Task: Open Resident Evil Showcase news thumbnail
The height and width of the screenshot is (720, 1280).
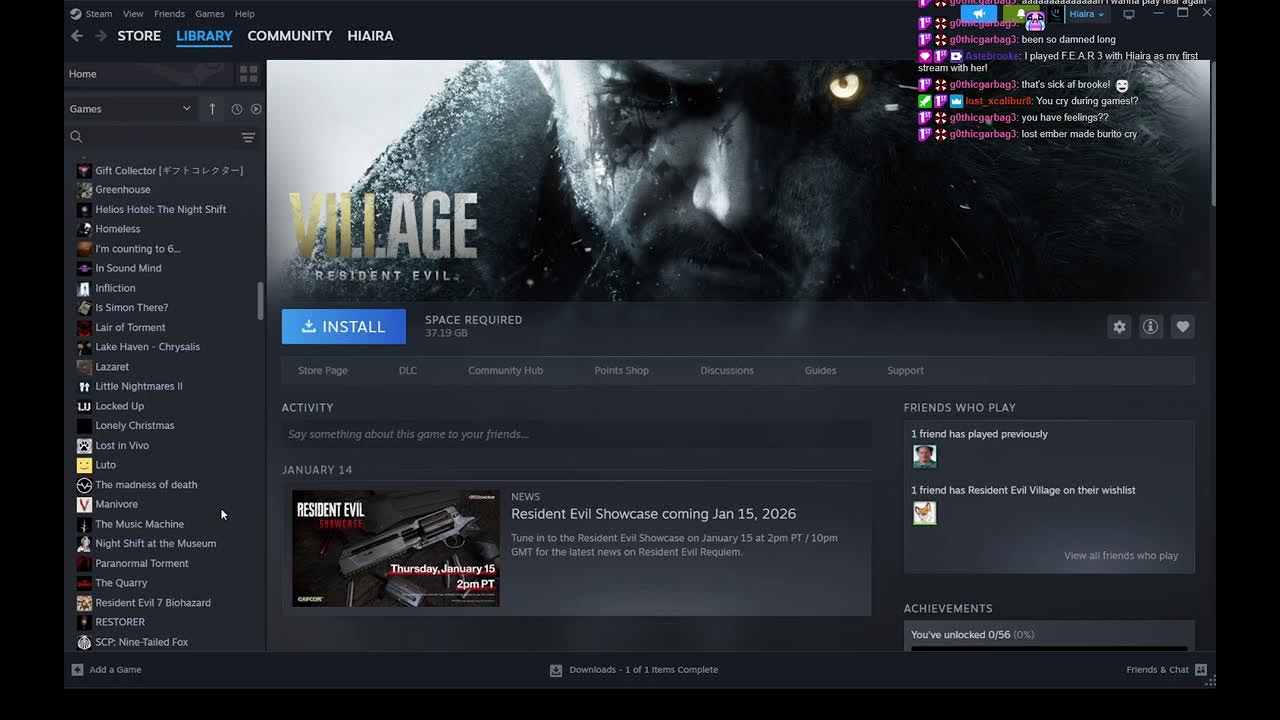Action: point(396,548)
